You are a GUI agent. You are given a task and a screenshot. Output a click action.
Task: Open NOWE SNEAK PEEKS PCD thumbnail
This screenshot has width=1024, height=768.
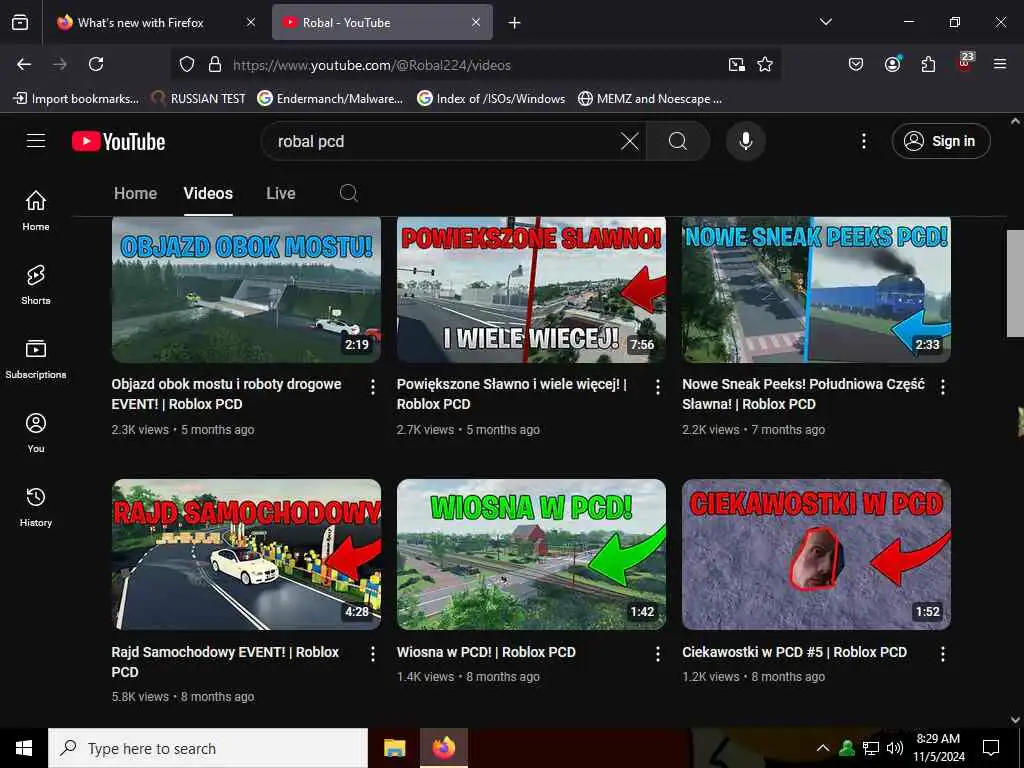pyautogui.click(x=816, y=289)
